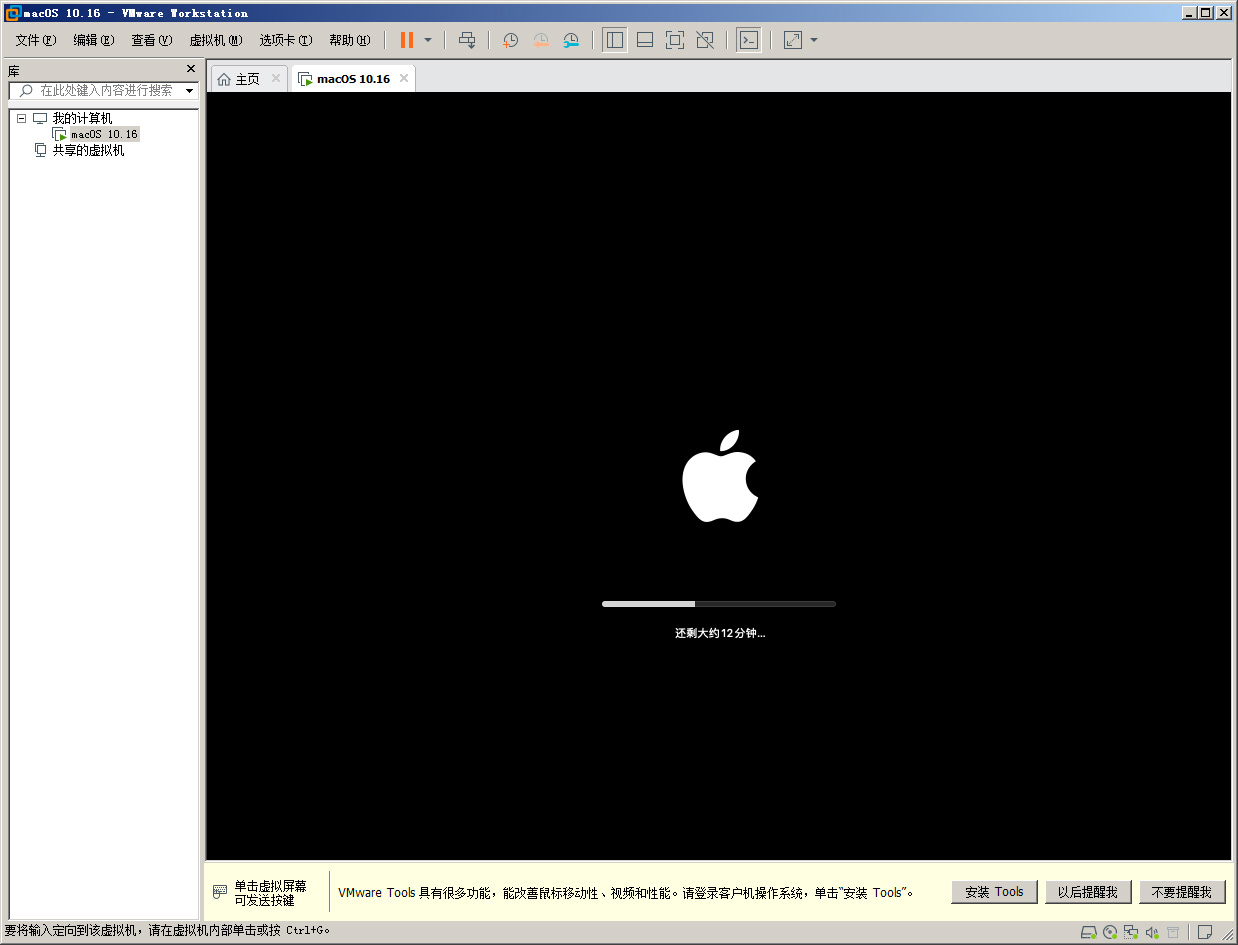This screenshot has width=1238, height=945.
Task: Open the 文件 menu
Action: [x=36, y=40]
